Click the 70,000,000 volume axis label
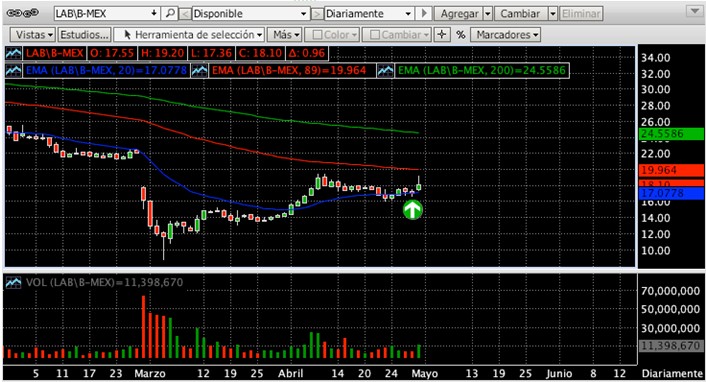 coord(670,291)
